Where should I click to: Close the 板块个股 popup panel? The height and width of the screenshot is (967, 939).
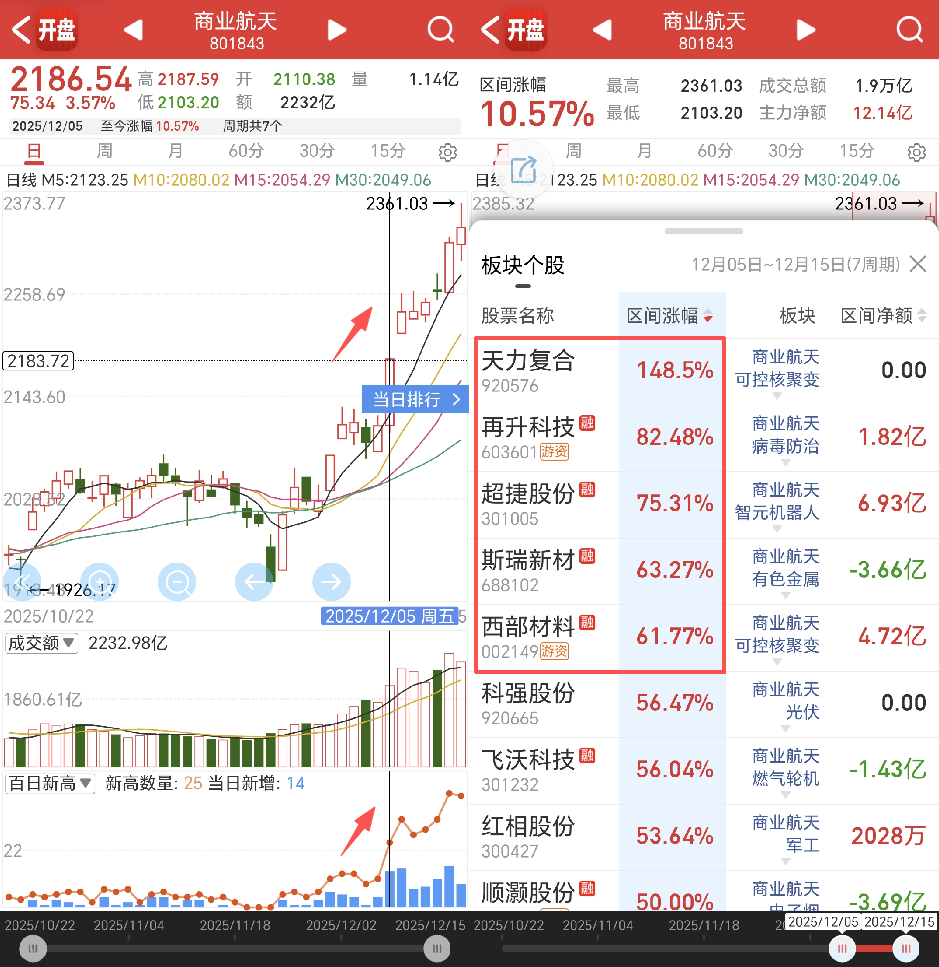coord(917,265)
